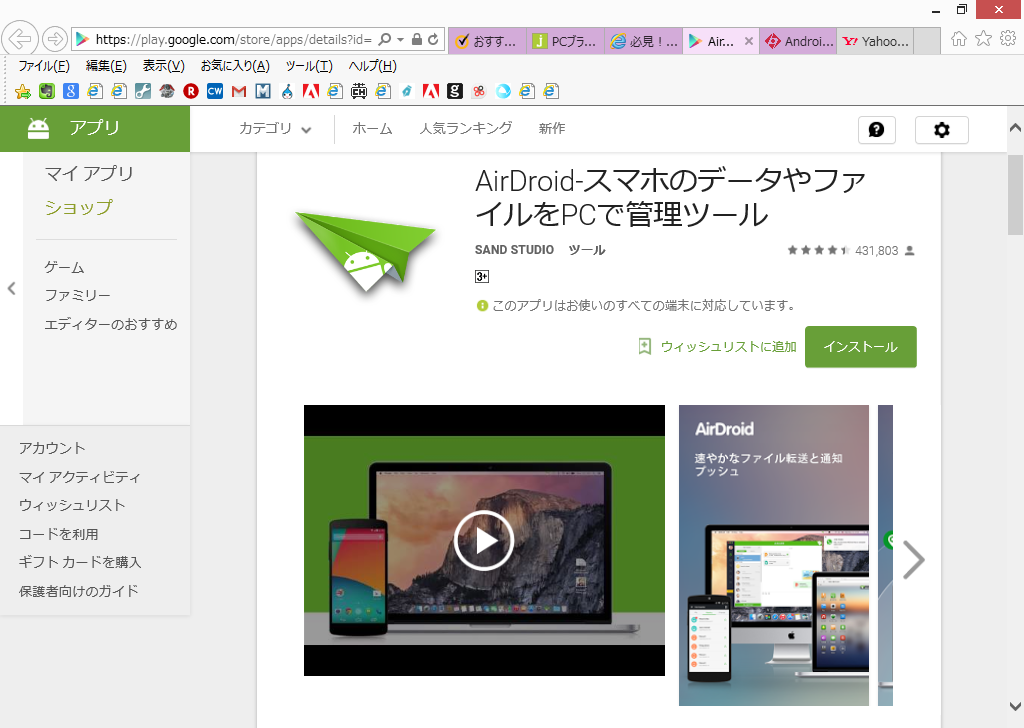Click the Google Play help question icon
The width and height of the screenshot is (1024, 728).
[876, 130]
